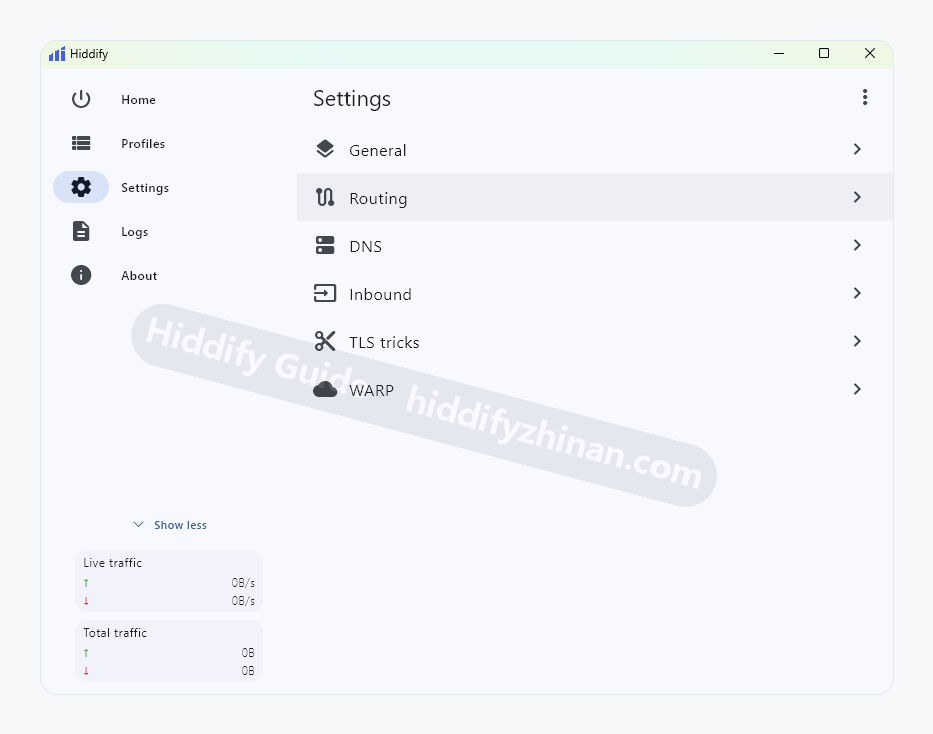The width and height of the screenshot is (933, 734).
Task: Select Settings label in sidebar
Action: (145, 188)
